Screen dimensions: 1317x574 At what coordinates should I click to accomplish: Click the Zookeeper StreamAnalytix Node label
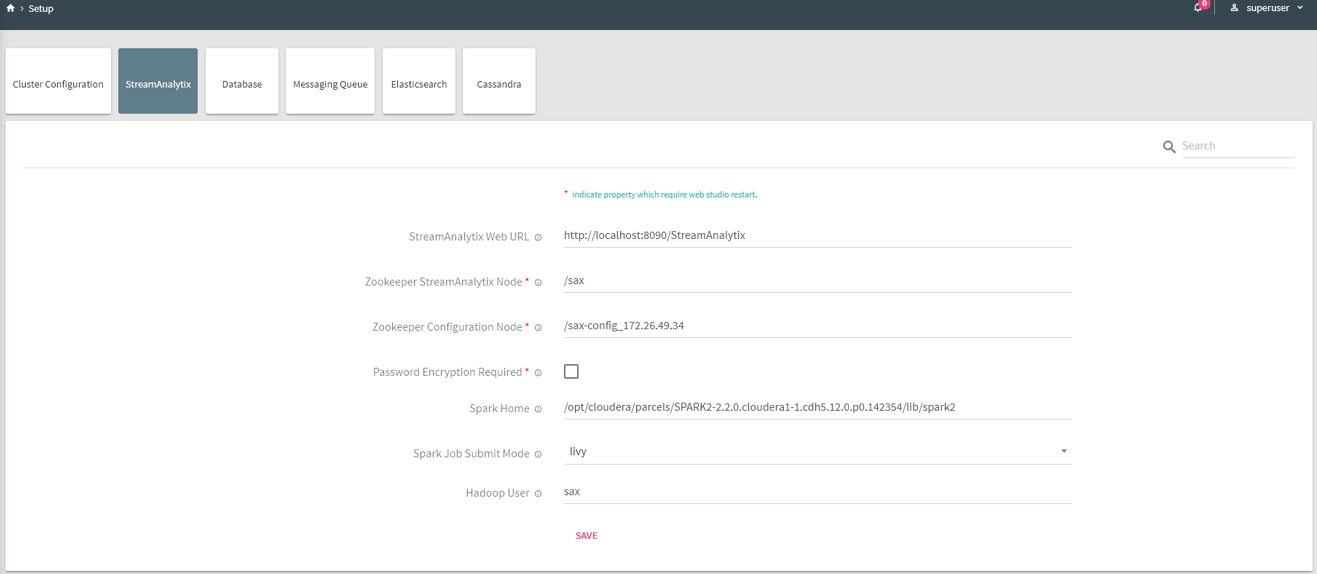tap(444, 282)
